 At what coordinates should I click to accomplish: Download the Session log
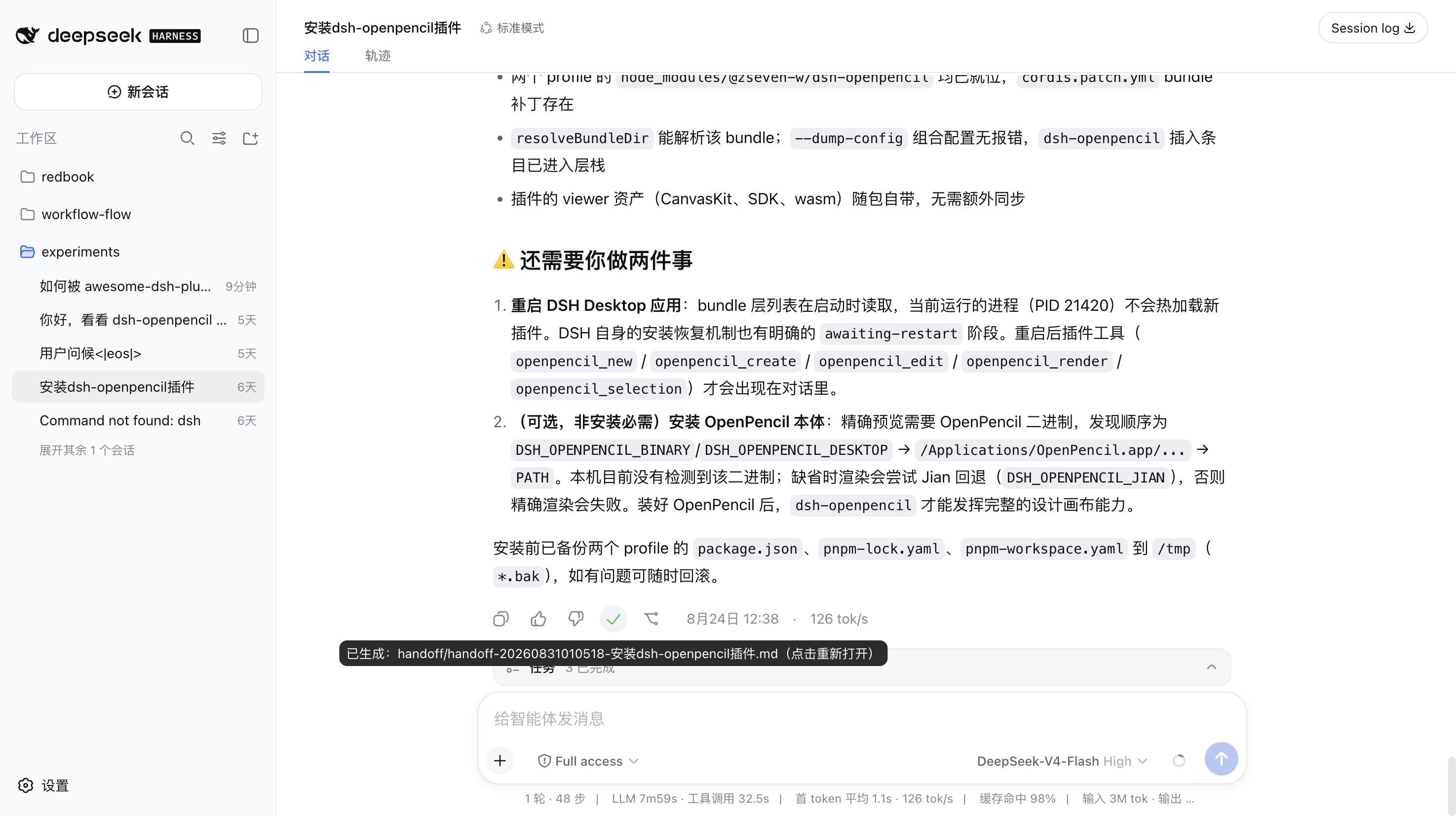pos(1373,28)
